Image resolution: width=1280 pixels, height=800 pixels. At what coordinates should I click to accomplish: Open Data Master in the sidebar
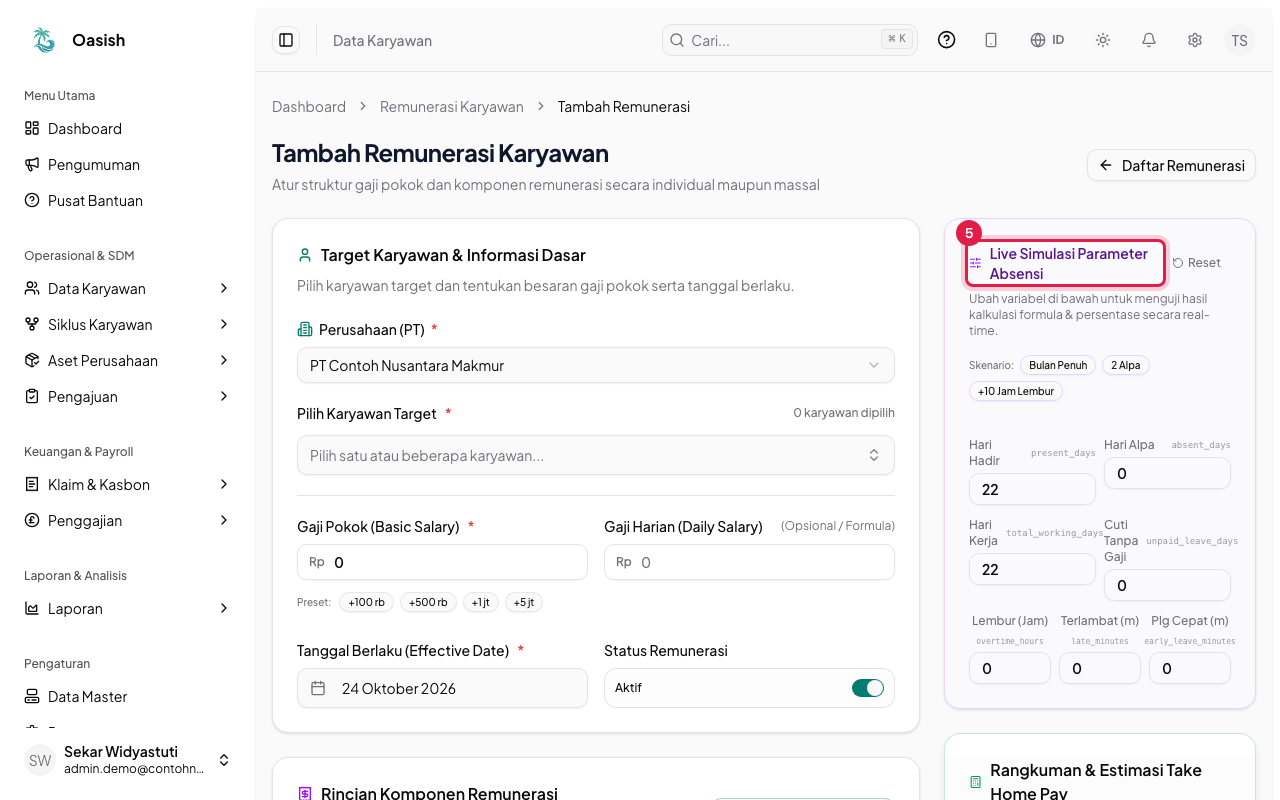[x=128, y=697]
